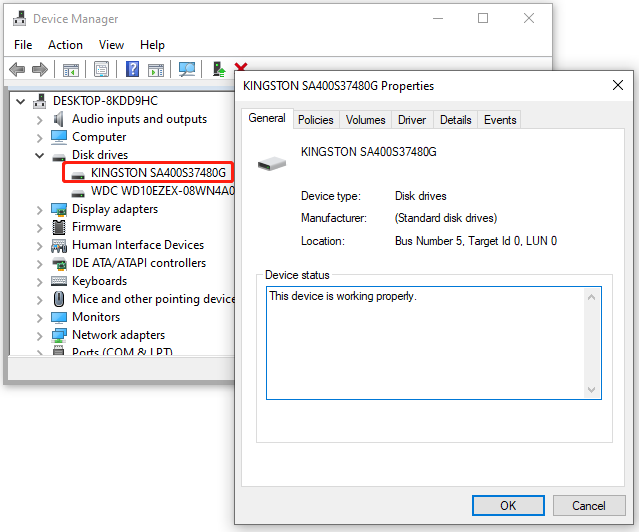This screenshot has width=639, height=532.
Task: Click the Cancel button
Action: pos(589,506)
